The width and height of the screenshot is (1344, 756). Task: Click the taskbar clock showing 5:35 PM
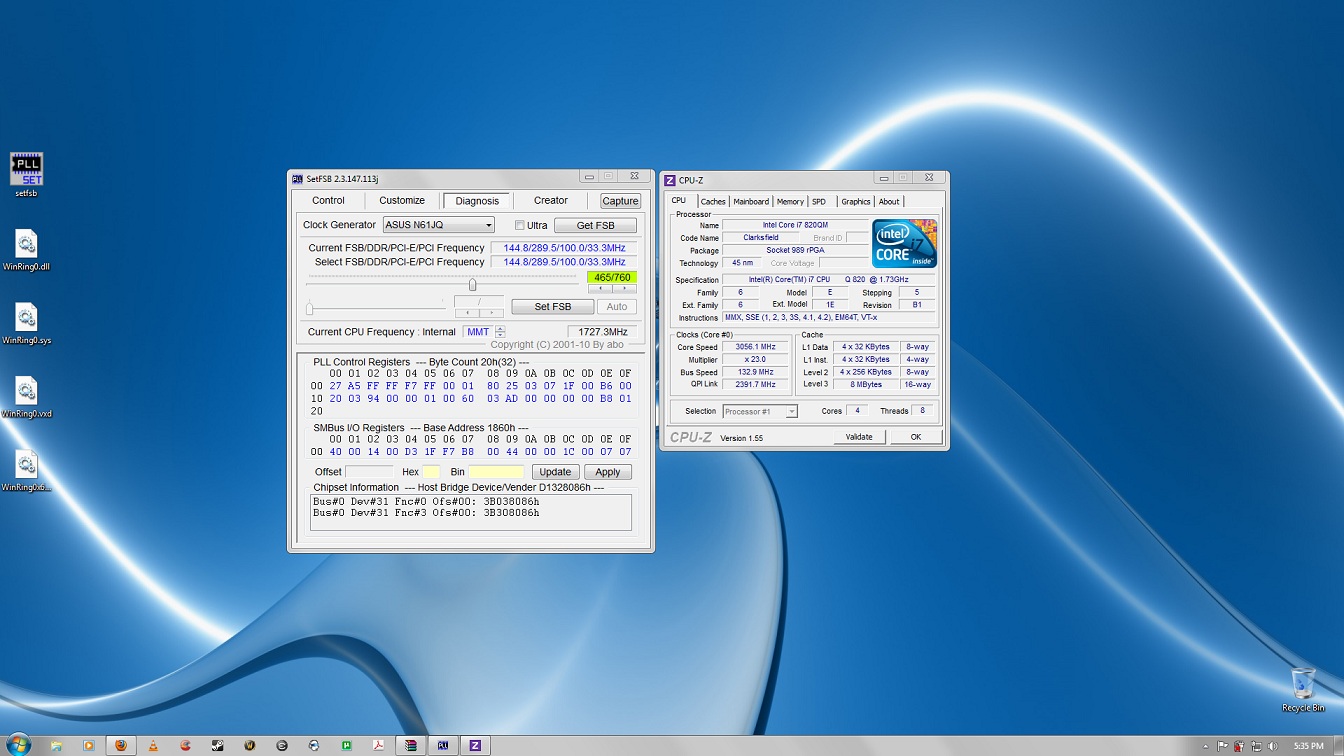pyautogui.click(x=1308, y=746)
